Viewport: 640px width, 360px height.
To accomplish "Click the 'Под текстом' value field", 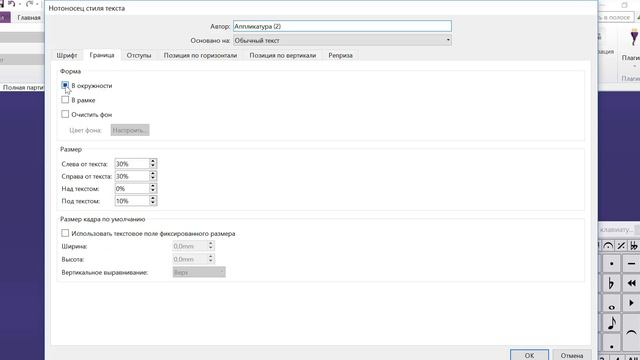I will point(132,201).
